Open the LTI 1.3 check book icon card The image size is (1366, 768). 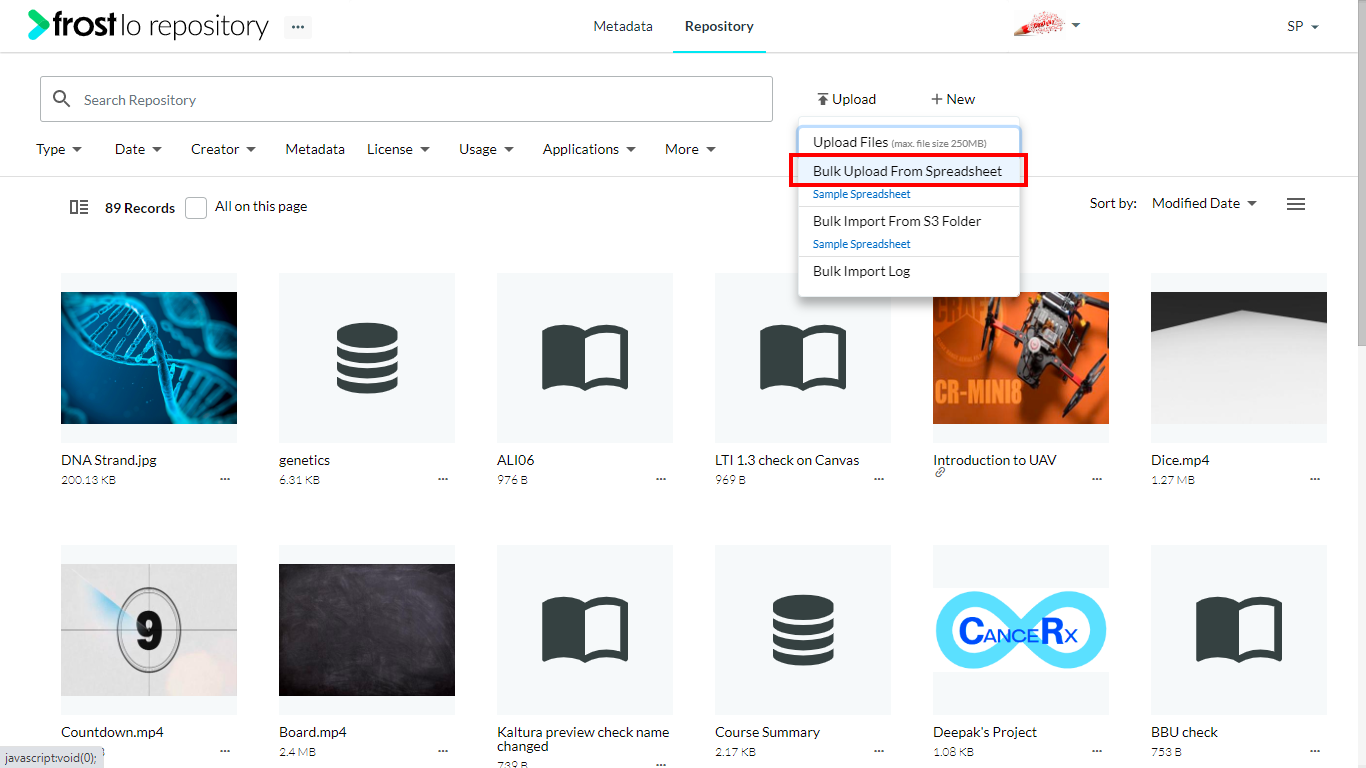tap(803, 358)
